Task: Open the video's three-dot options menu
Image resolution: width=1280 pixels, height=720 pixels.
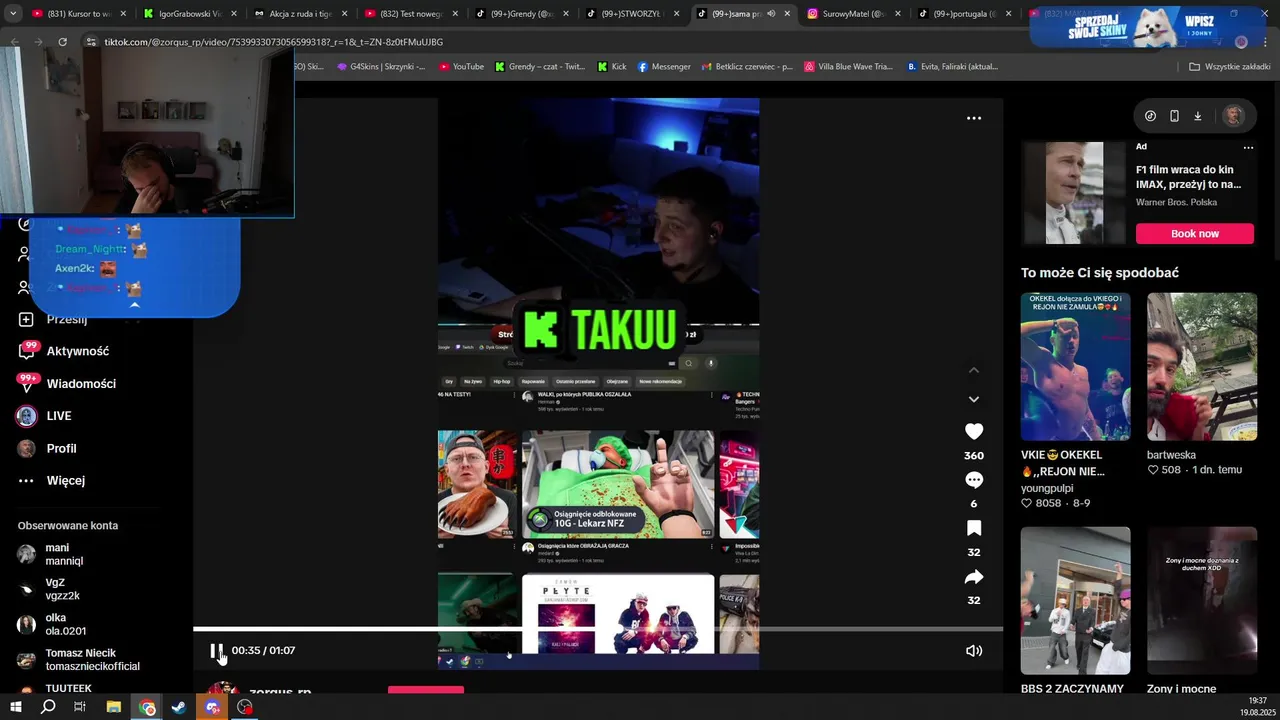Action: coord(974,118)
